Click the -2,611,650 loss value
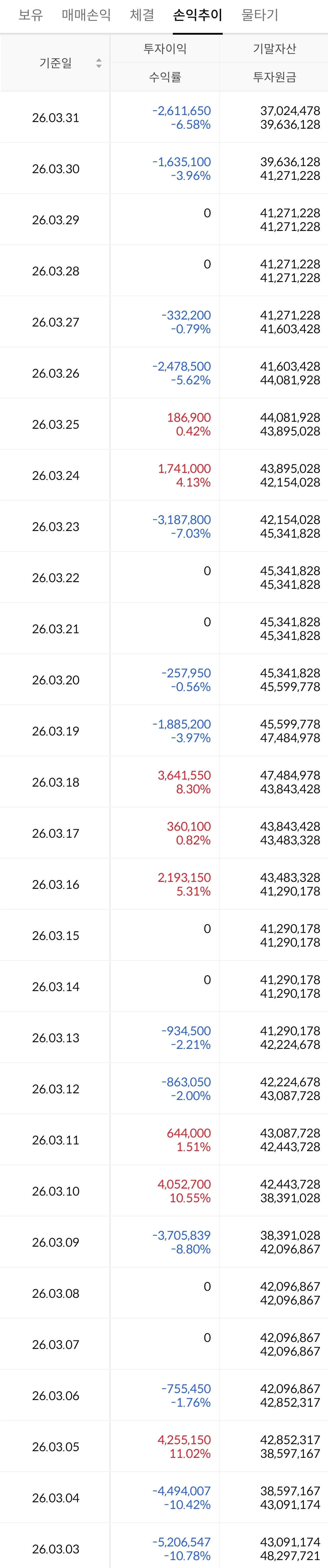328x1568 pixels. (181, 111)
